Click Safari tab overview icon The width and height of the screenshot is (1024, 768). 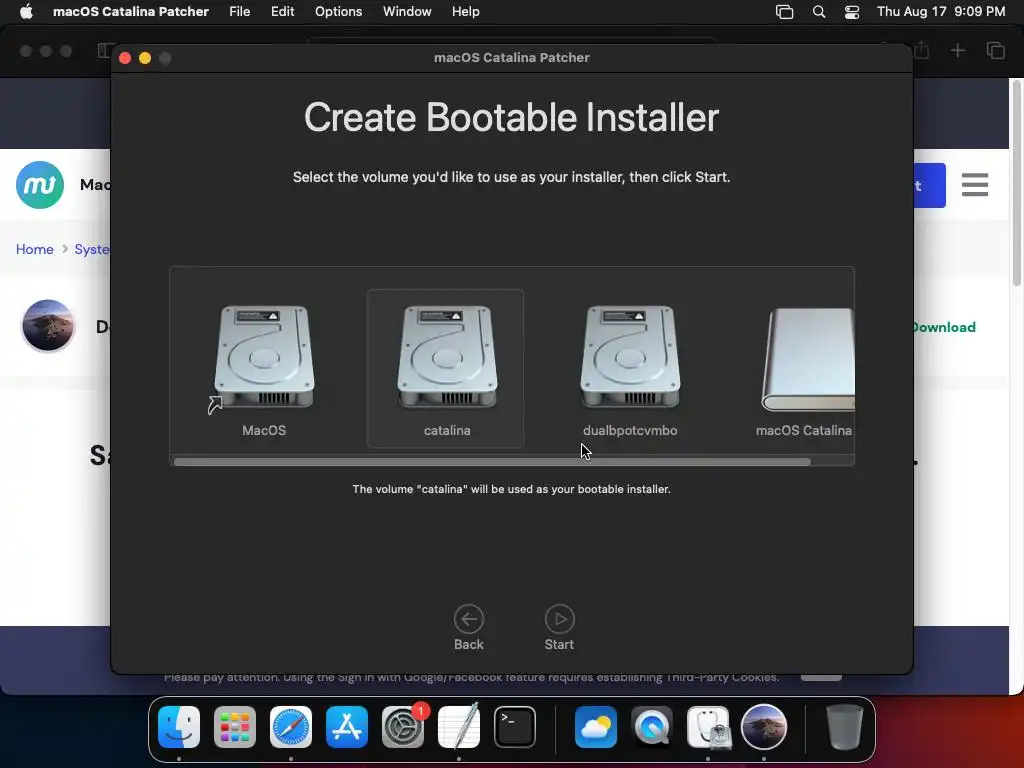click(995, 50)
